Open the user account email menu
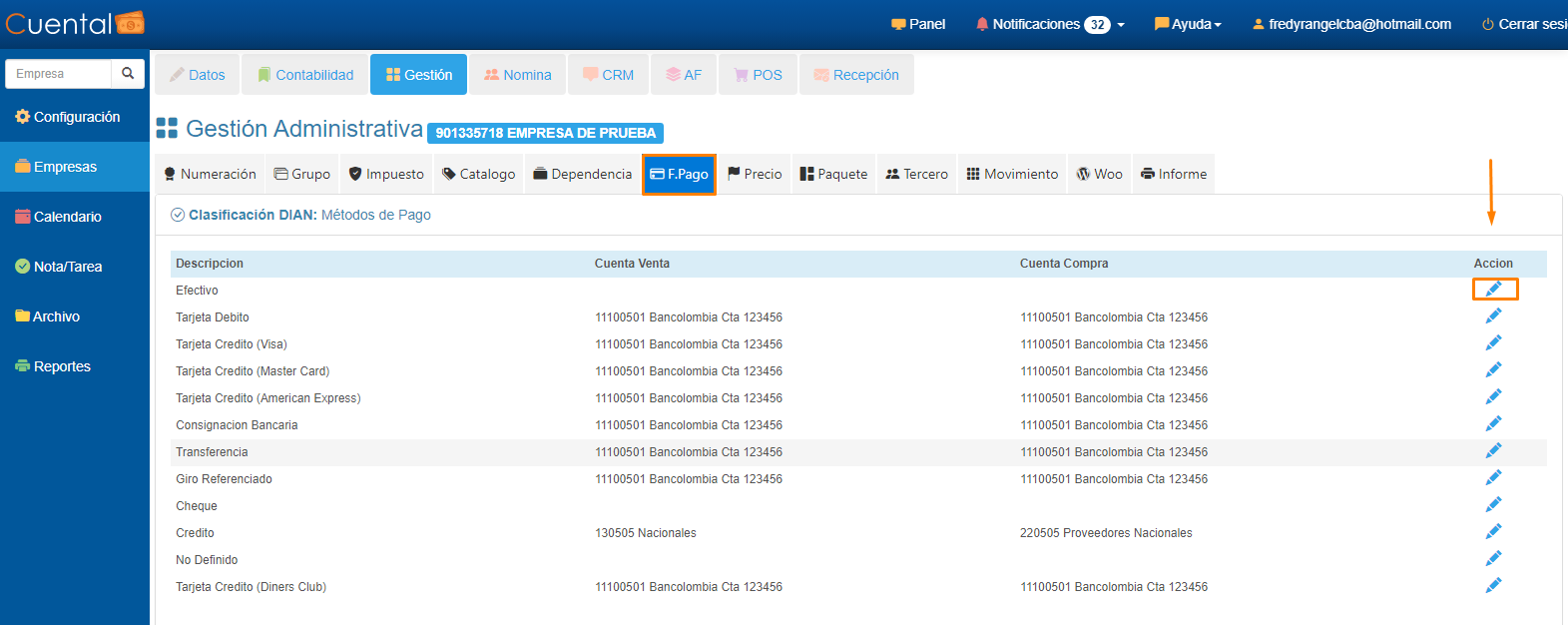This screenshot has height=625, width=1568. pyautogui.click(x=1351, y=24)
